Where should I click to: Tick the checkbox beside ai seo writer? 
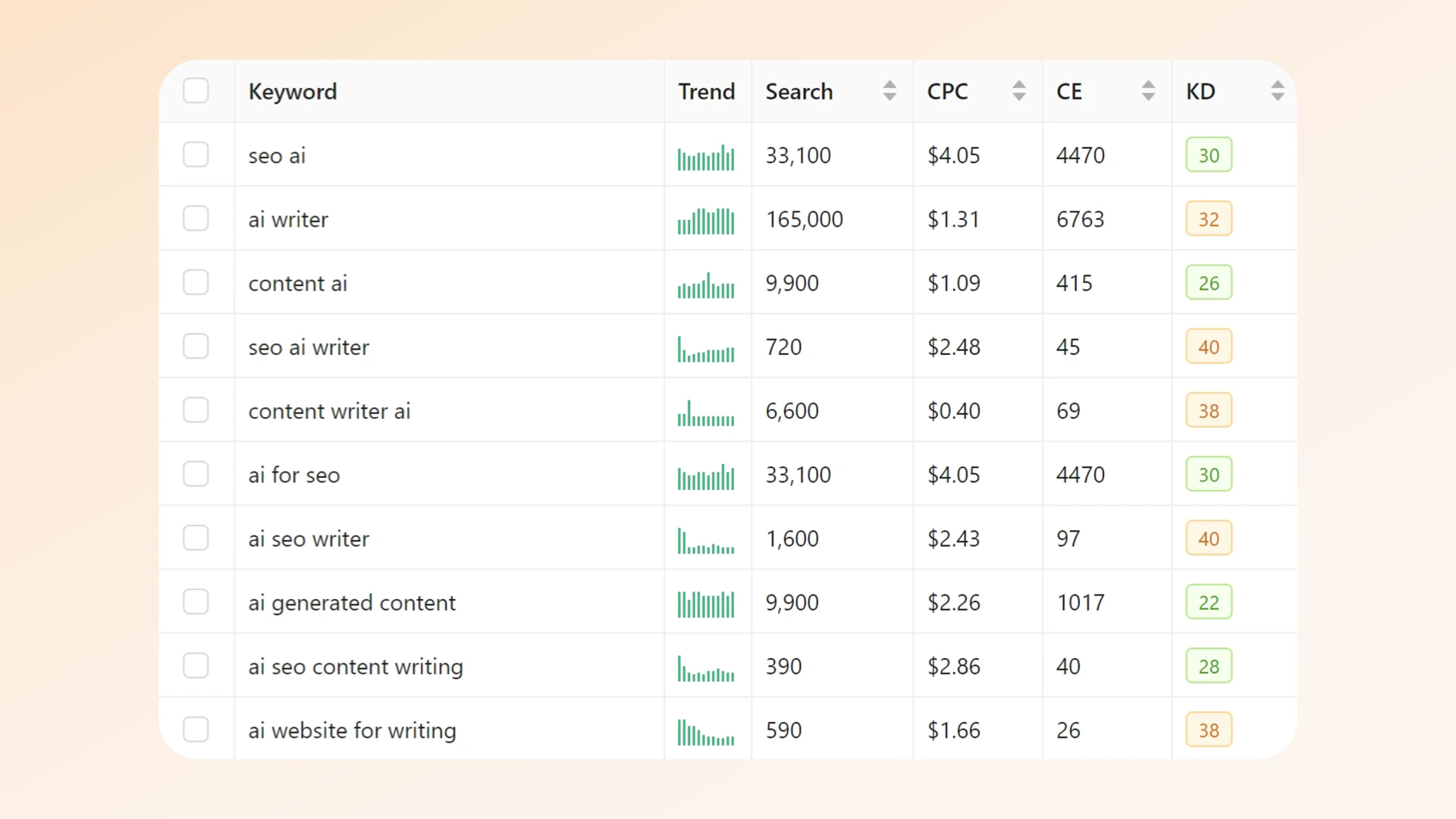196,538
